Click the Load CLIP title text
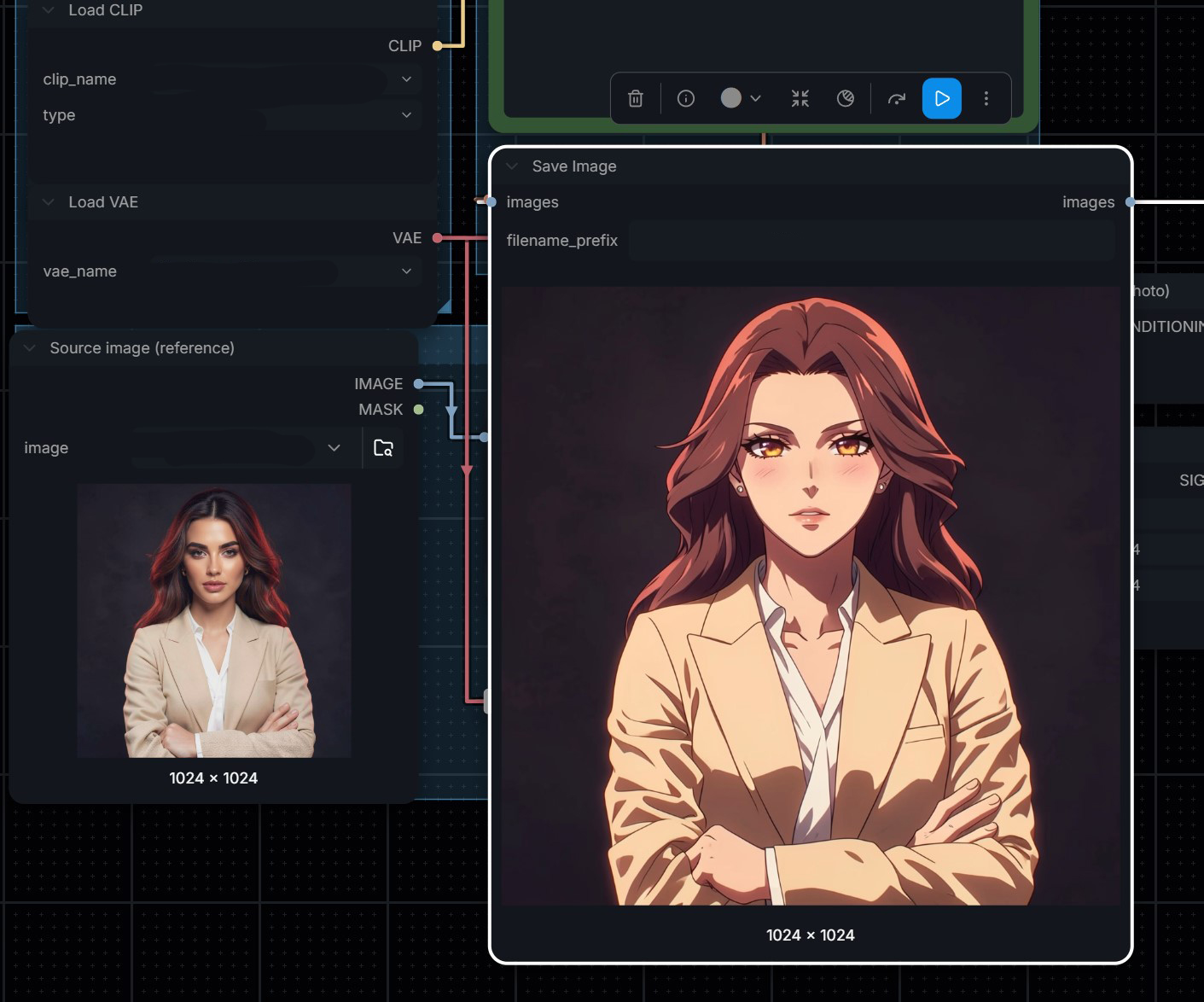This screenshot has height=1002, width=1204. tap(106, 10)
